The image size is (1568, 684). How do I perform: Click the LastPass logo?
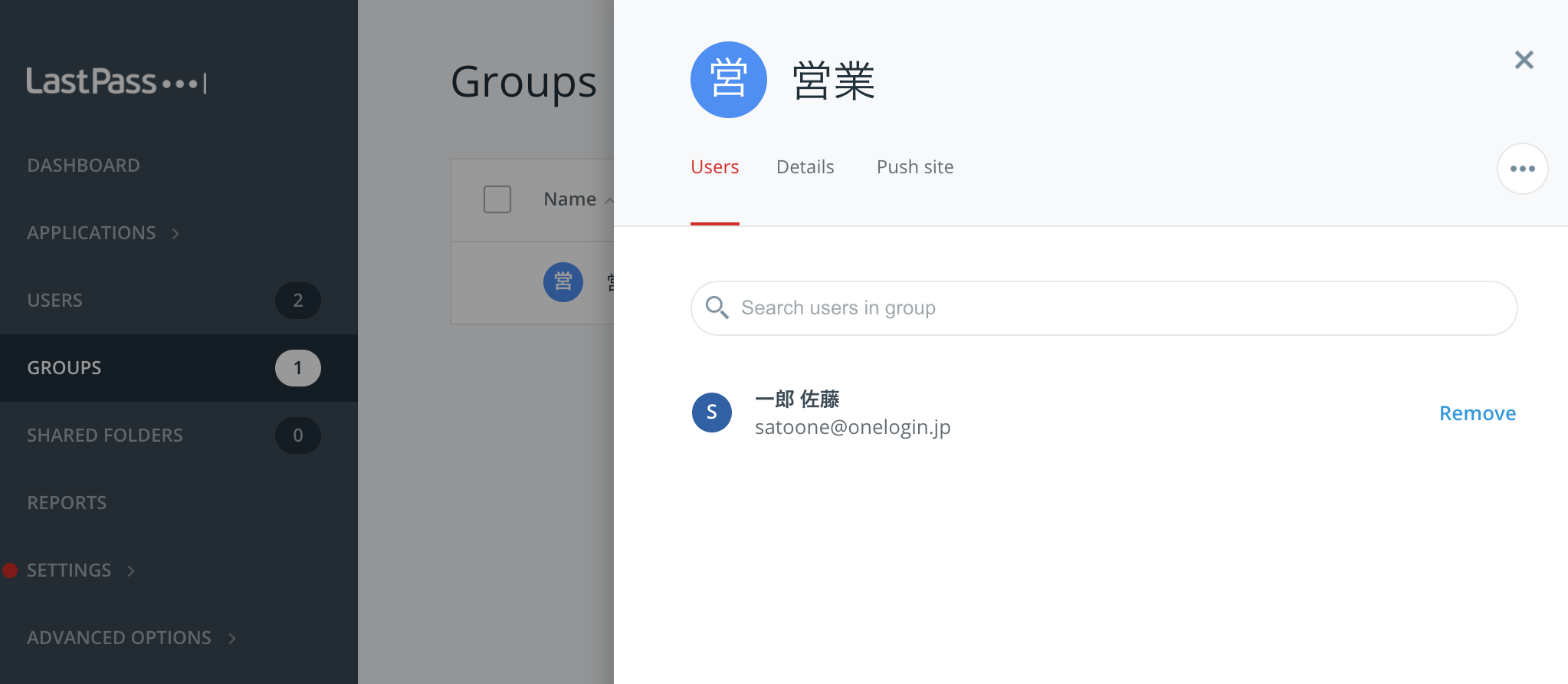[x=116, y=81]
